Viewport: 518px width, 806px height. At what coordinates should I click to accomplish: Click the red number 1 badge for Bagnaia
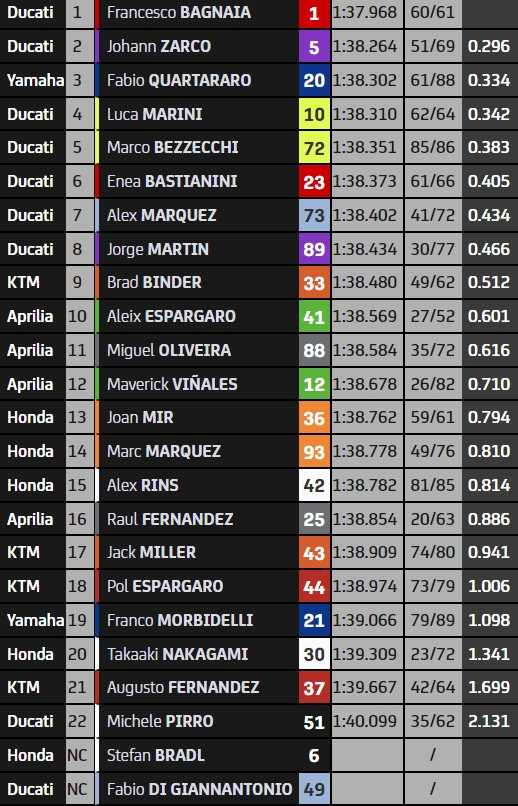(x=314, y=13)
